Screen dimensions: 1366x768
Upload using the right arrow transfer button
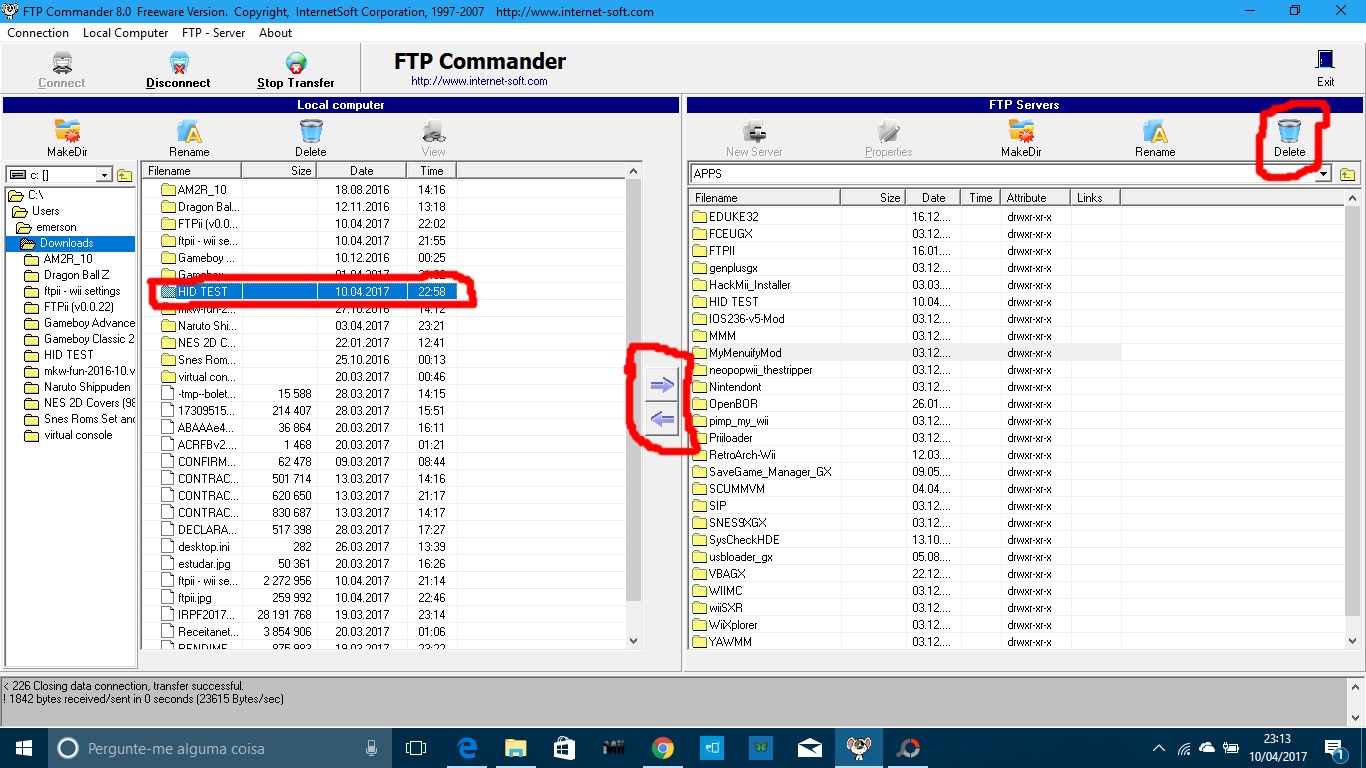click(x=662, y=385)
